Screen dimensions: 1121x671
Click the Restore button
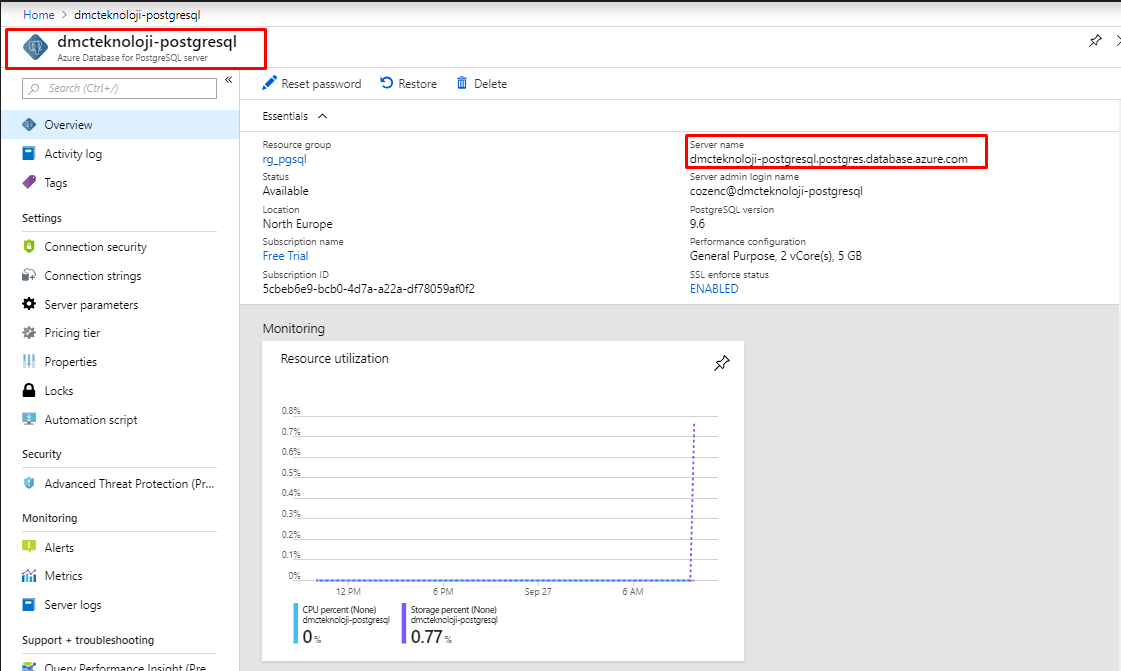tap(408, 84)
